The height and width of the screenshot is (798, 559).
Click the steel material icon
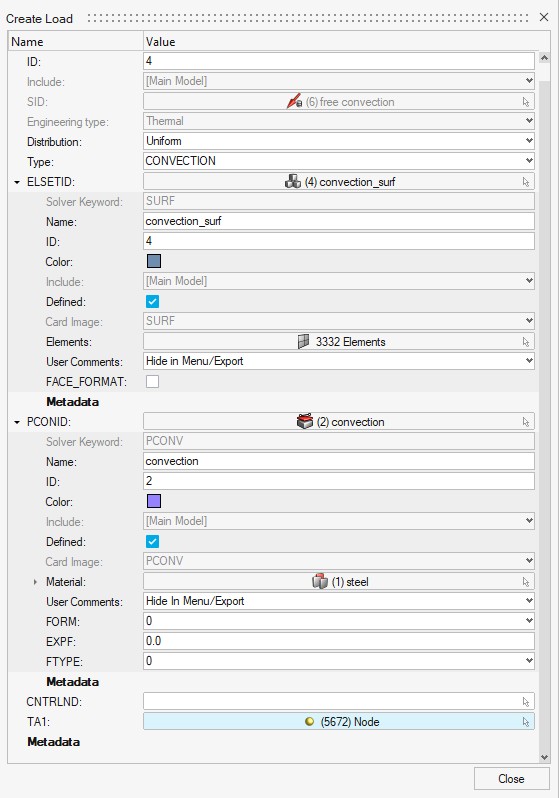point(320,581)
